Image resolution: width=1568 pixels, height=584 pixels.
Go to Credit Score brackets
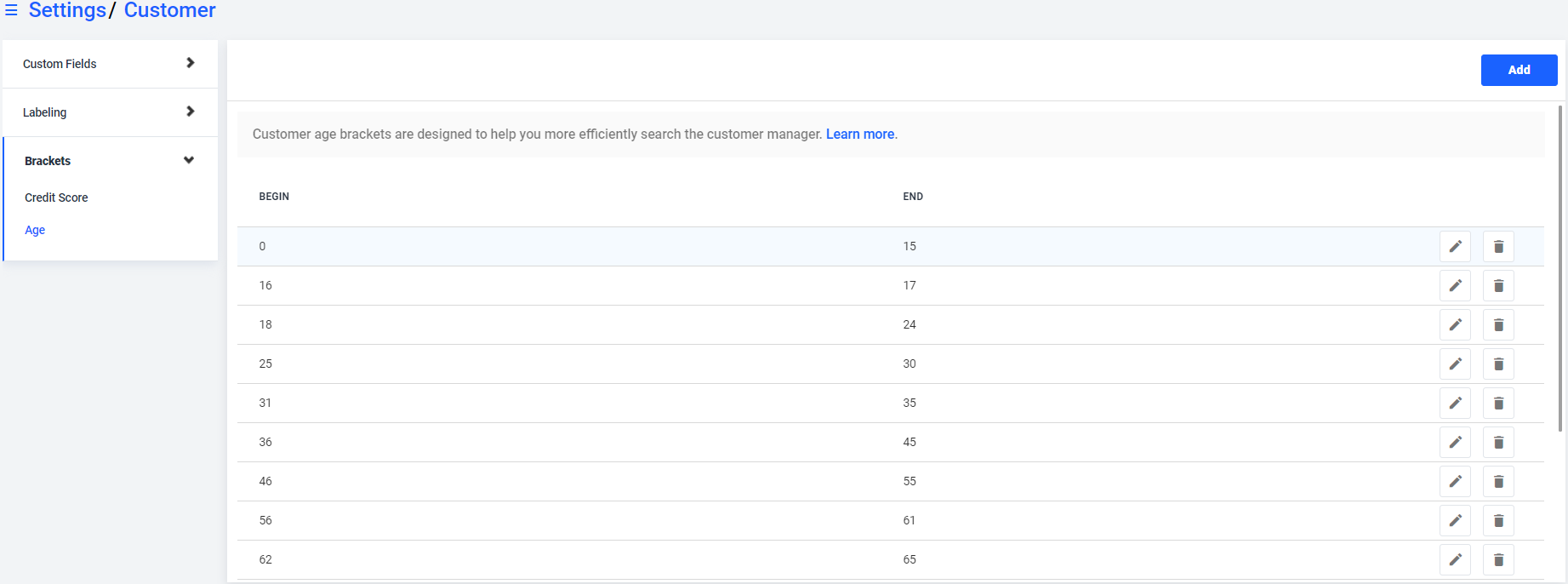(56, 198)
